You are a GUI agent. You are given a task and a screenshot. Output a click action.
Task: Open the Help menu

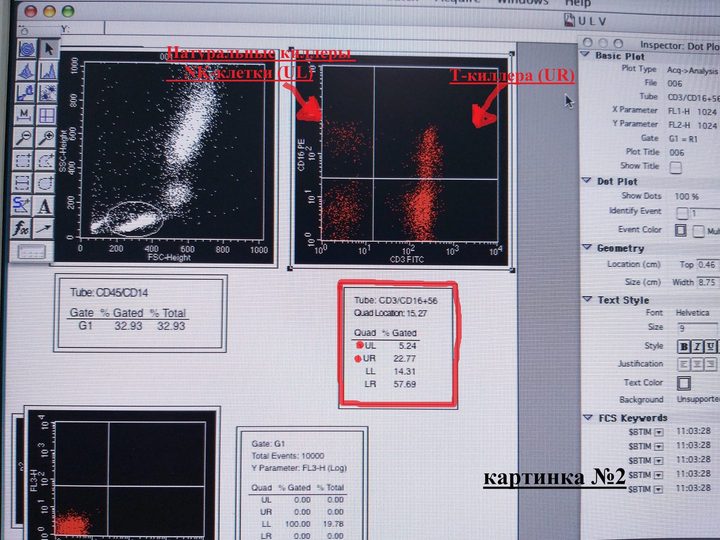point(578,3)
